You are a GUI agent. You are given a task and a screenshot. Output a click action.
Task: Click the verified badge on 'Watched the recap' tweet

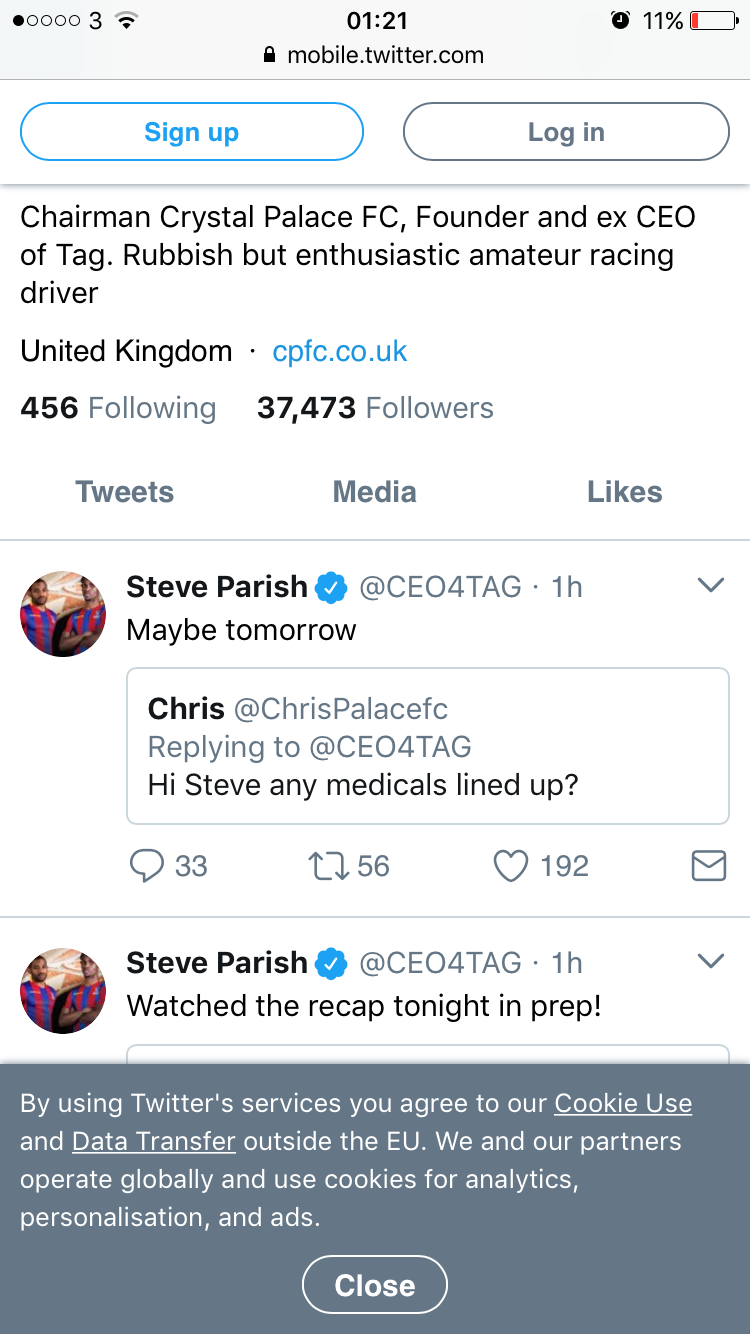pyautogui.click(x=332, y=963)
